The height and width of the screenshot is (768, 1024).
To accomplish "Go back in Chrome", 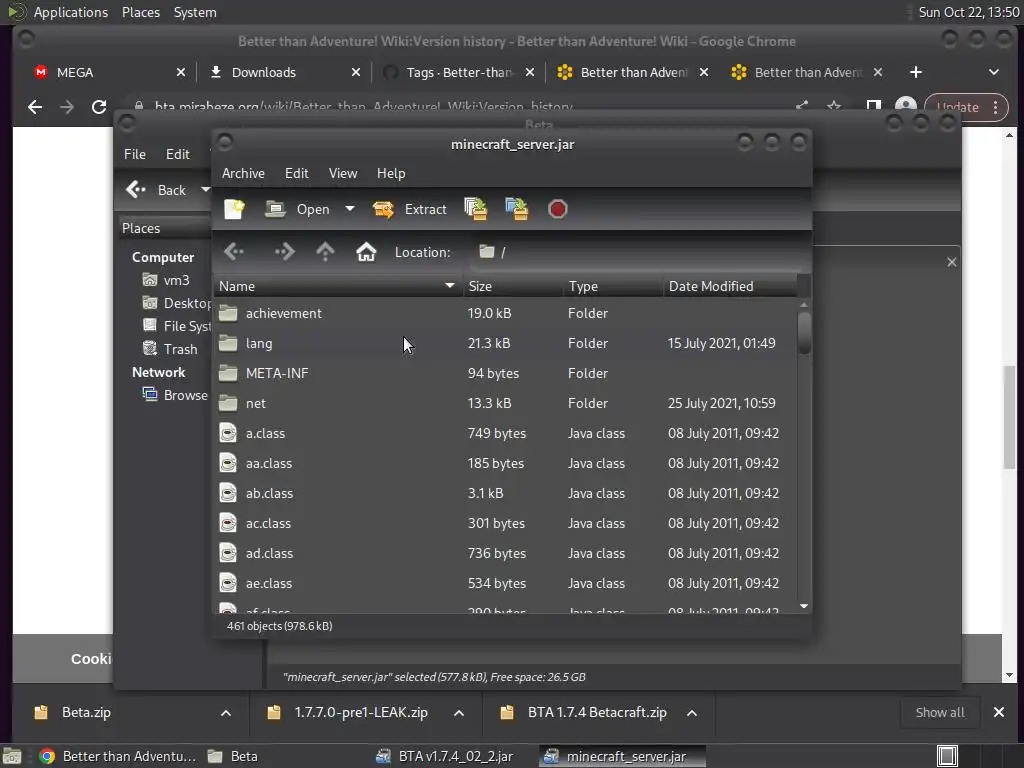I will tap(35, 107).
